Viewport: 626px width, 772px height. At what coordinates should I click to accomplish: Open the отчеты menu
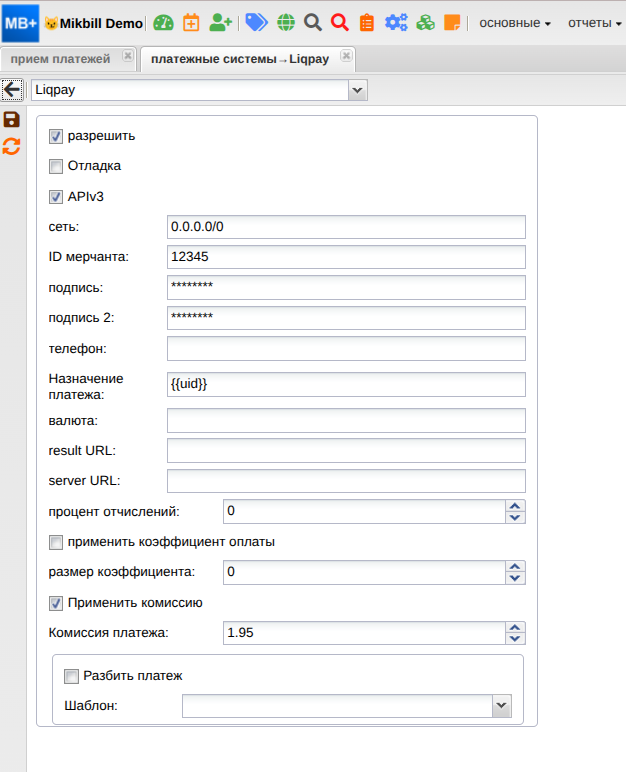pyautogui.click(x=595, y=23)
